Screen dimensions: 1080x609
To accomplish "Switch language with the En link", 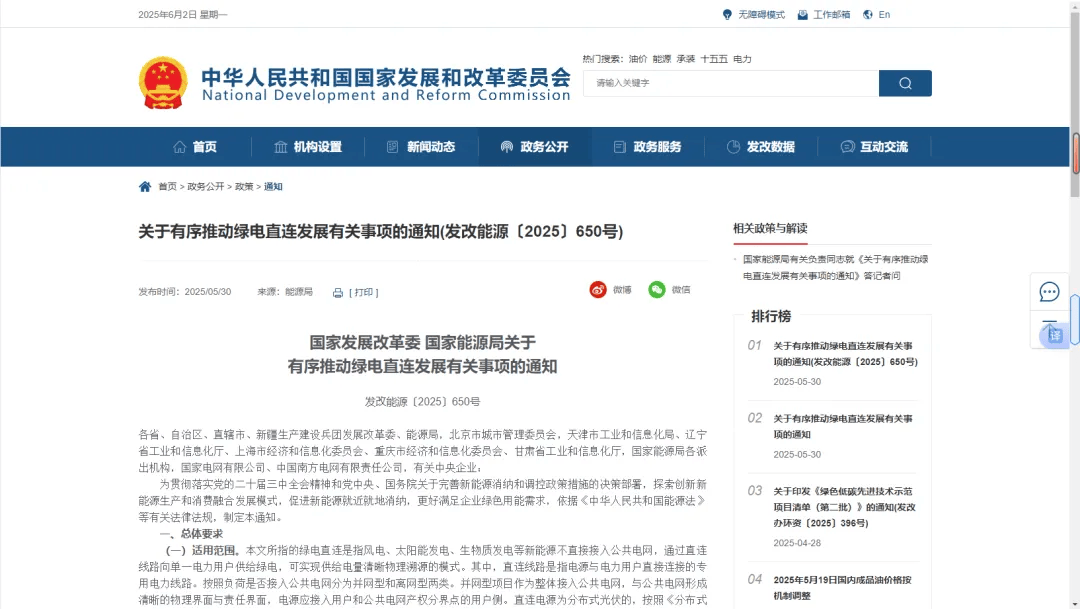I will 884,14.
